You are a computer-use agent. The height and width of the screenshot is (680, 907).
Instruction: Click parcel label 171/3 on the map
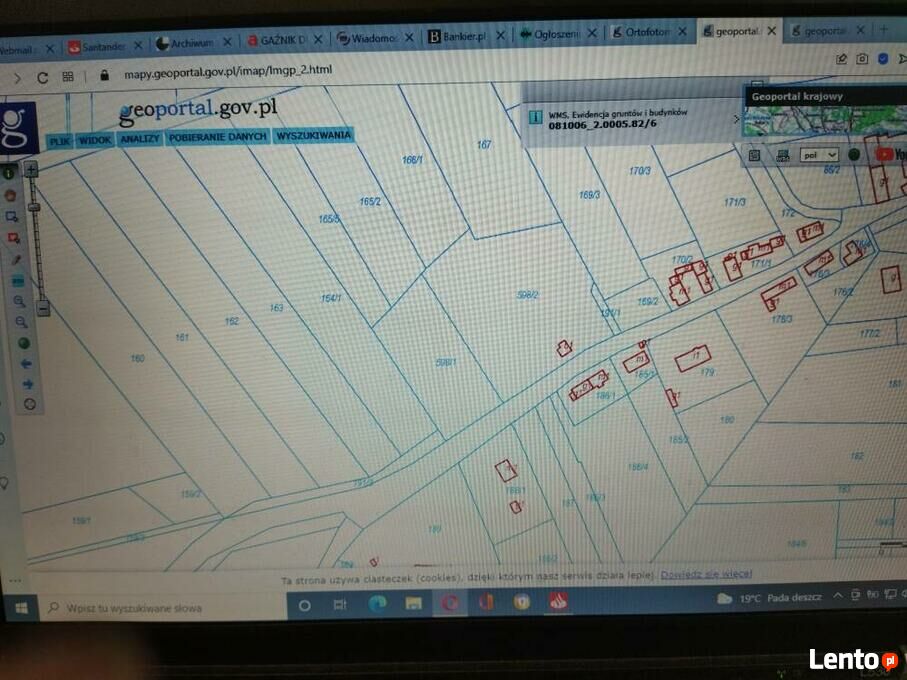(x=735, y=202)
